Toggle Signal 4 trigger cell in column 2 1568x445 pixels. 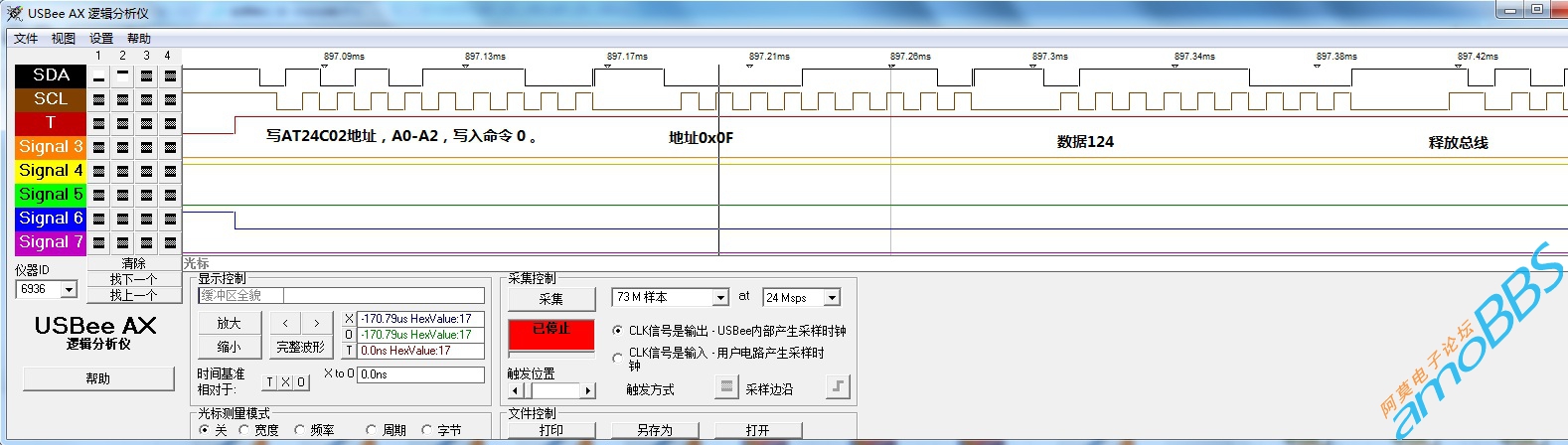click(x=122, y=171)
